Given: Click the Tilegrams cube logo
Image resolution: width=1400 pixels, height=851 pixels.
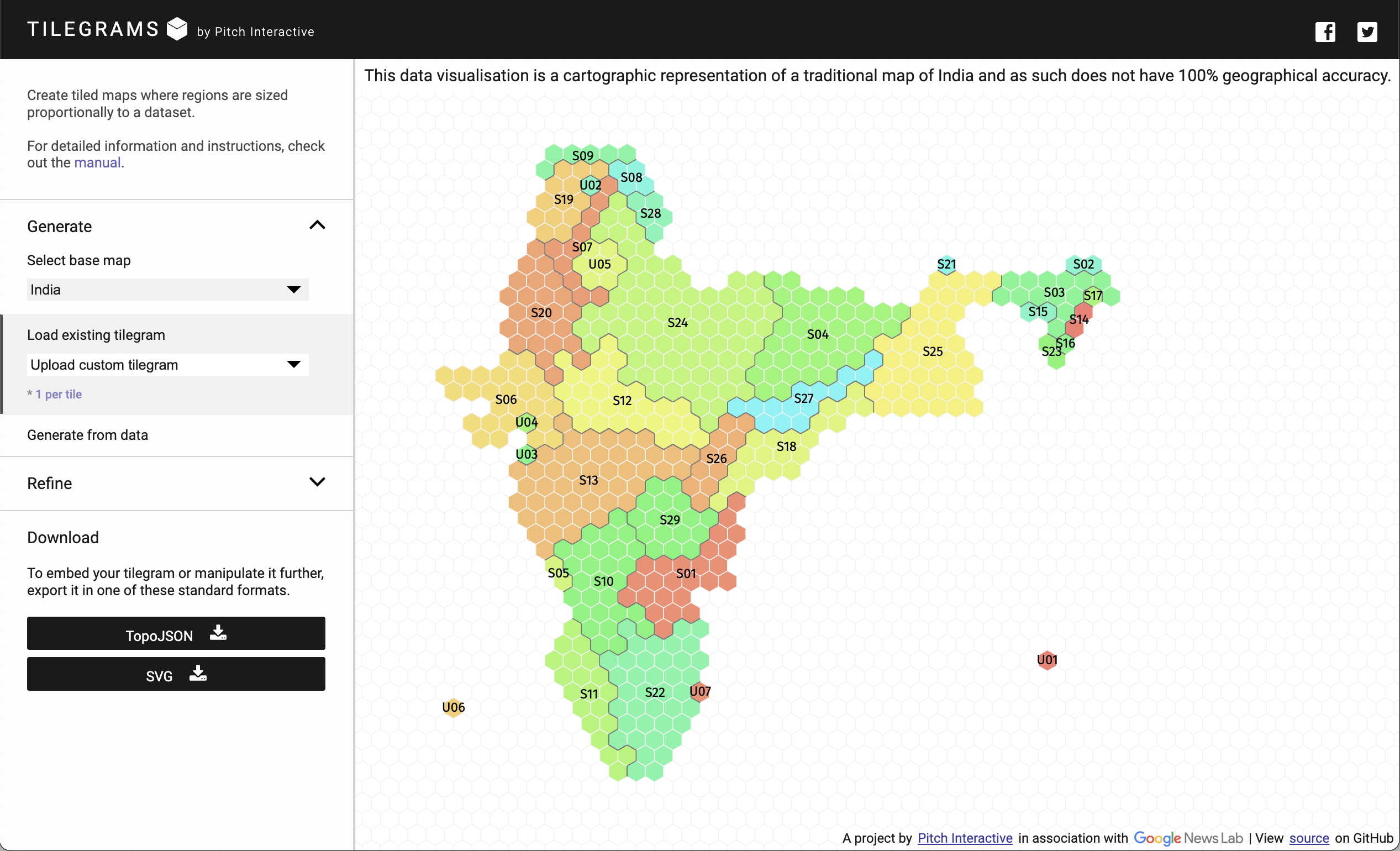Looking at the screenshot, I should coord(177,29).
